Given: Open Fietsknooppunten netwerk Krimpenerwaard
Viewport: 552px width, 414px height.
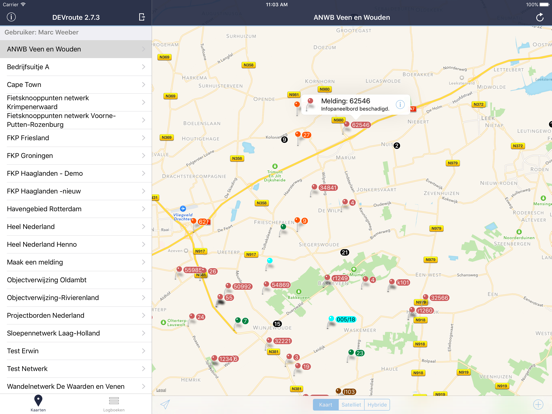Looking at the screenshot, I should 76,102.
